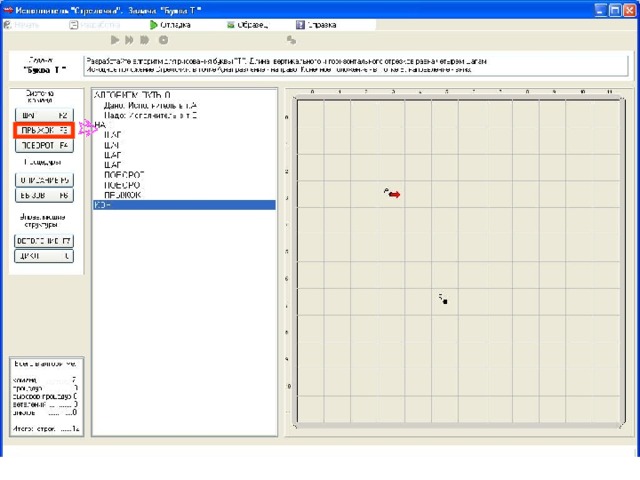Maximize the Исполнитель window
Screen dimensions: 640x480
click(615, 10)
